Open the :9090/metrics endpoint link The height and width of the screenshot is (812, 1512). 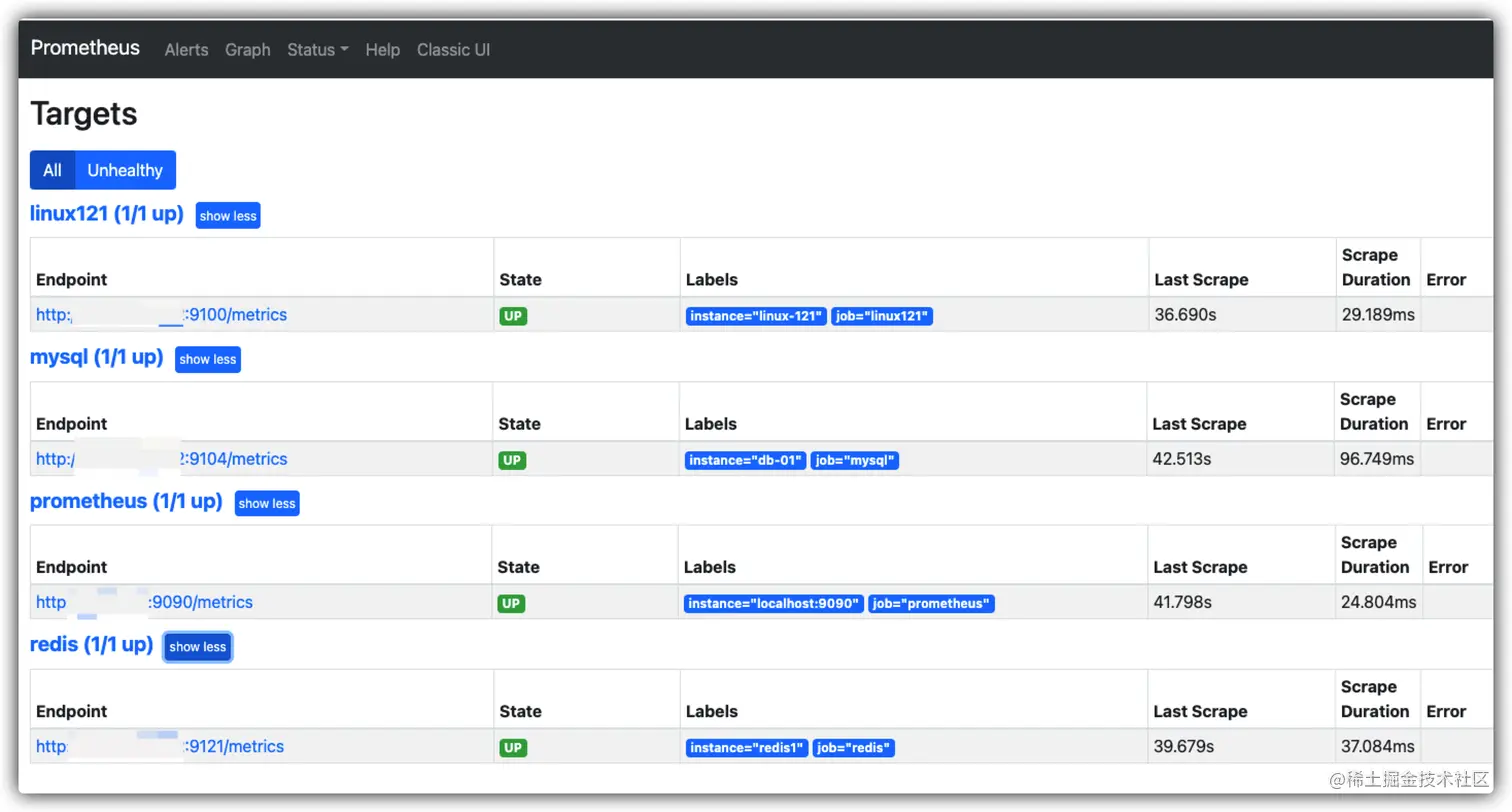144,602
